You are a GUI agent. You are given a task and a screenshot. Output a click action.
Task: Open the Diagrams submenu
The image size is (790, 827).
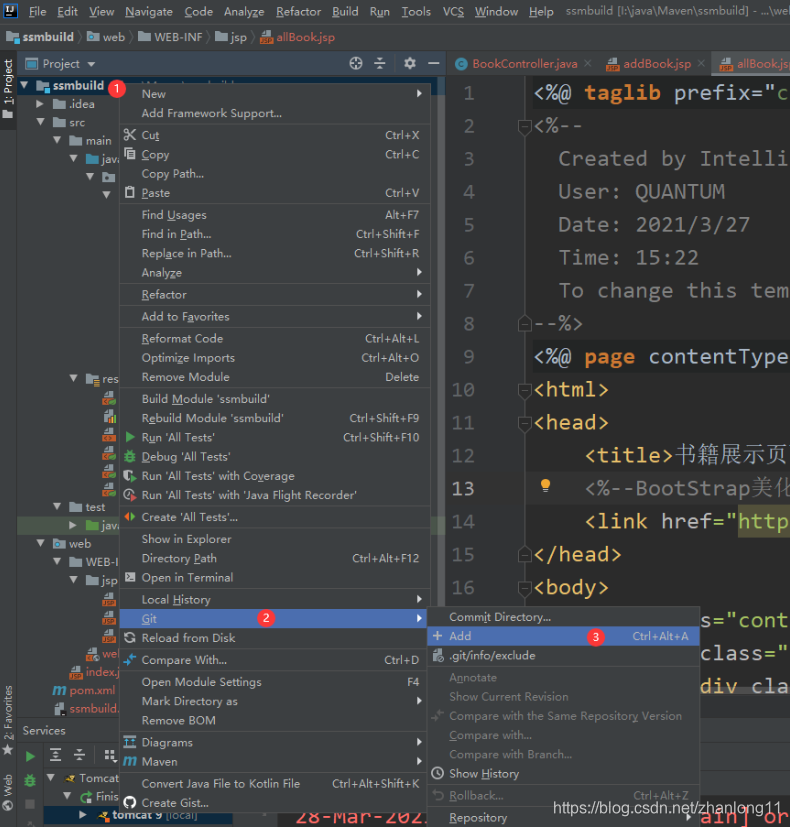[x=275, y=743]
